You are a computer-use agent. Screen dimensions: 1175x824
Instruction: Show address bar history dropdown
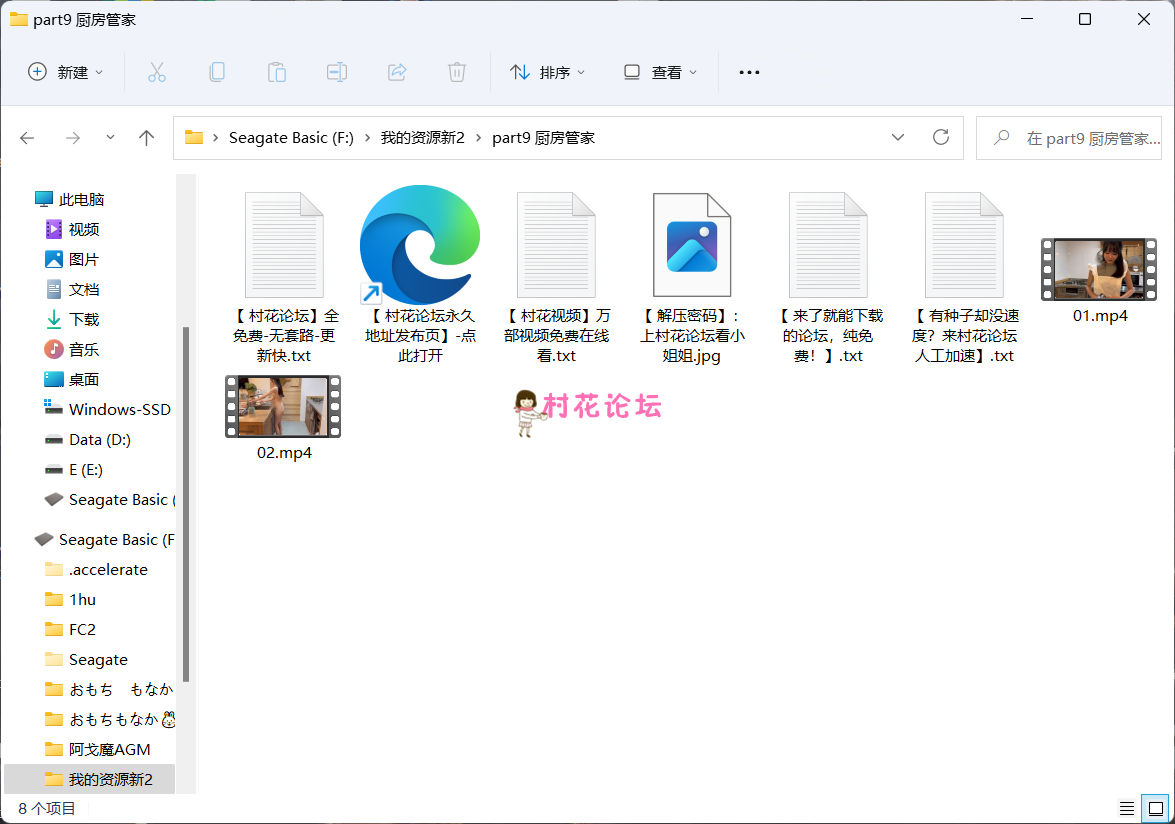(897, 138)
